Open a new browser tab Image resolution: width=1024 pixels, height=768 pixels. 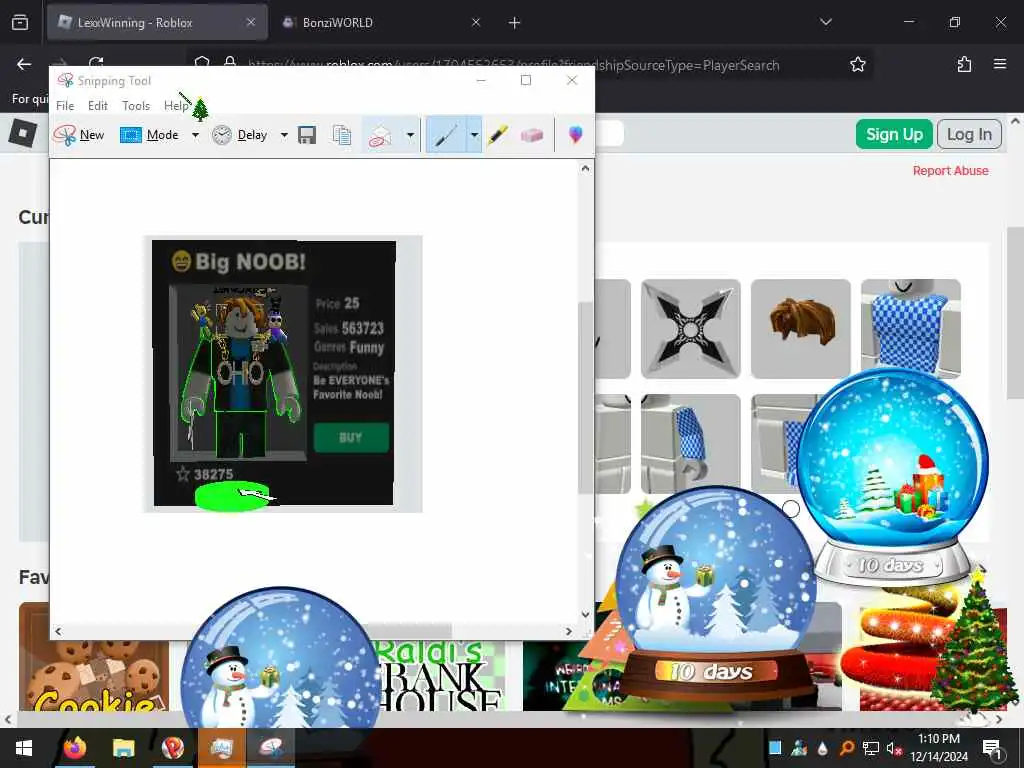pyautogui.click(x=515, y=23)
